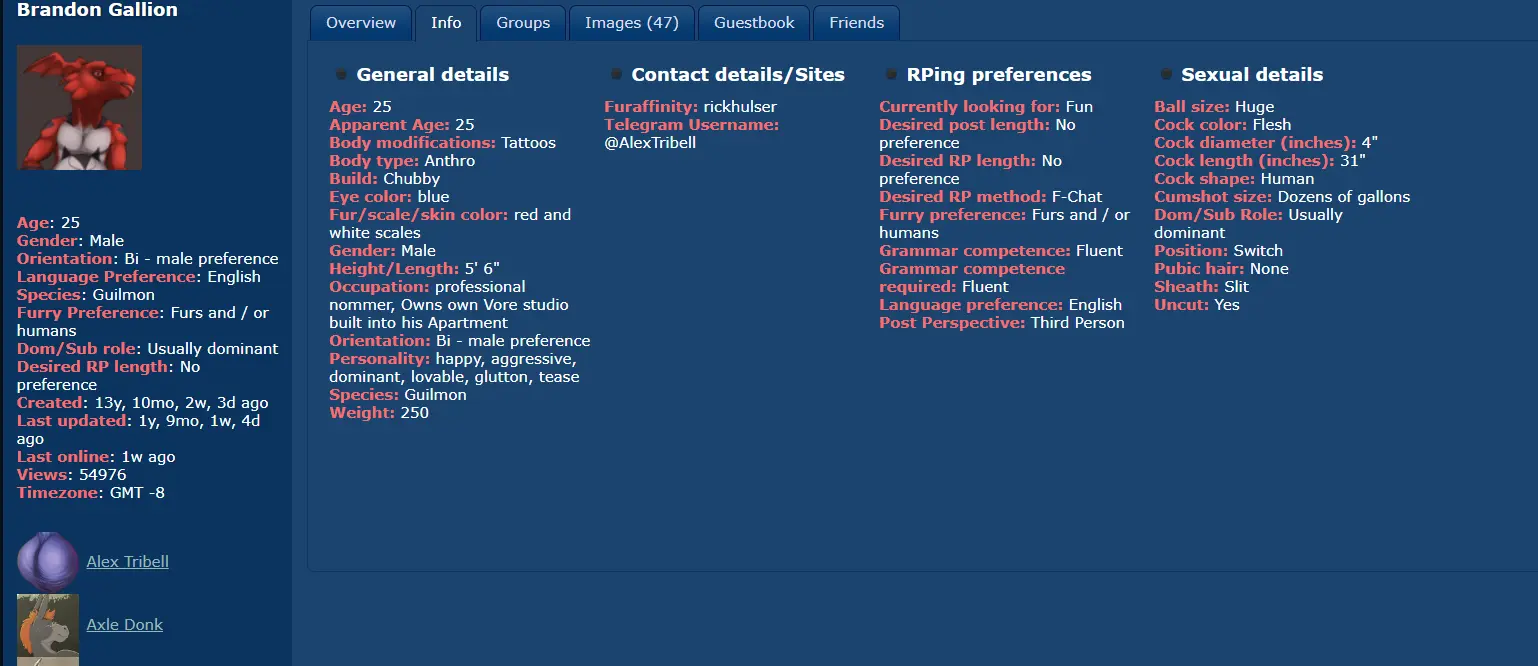Click the Body type: Anthro entry

[x=402, y=161]
